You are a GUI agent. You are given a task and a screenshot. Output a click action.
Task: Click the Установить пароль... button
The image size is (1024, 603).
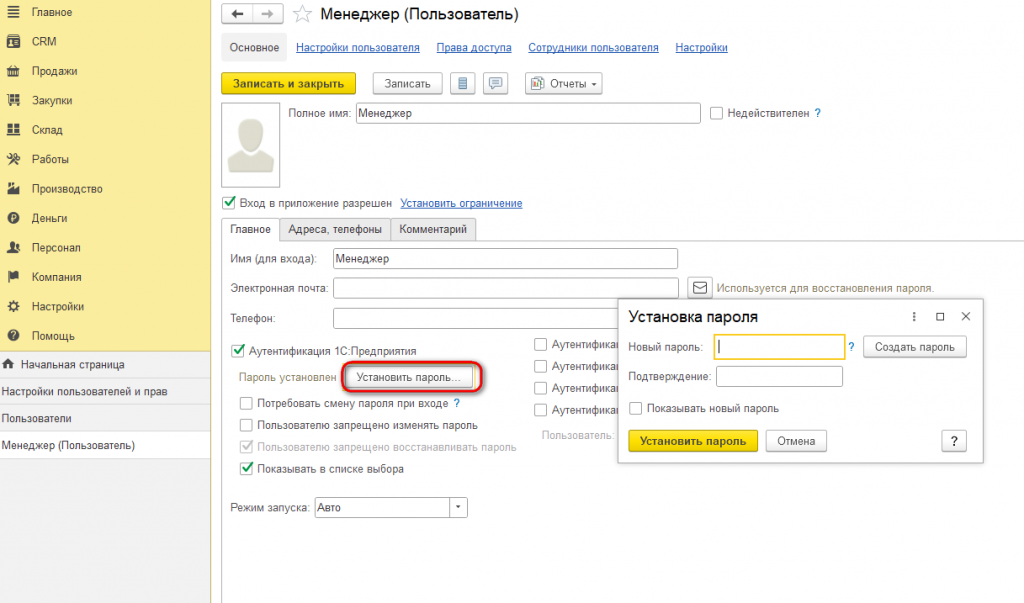point(408,377)
